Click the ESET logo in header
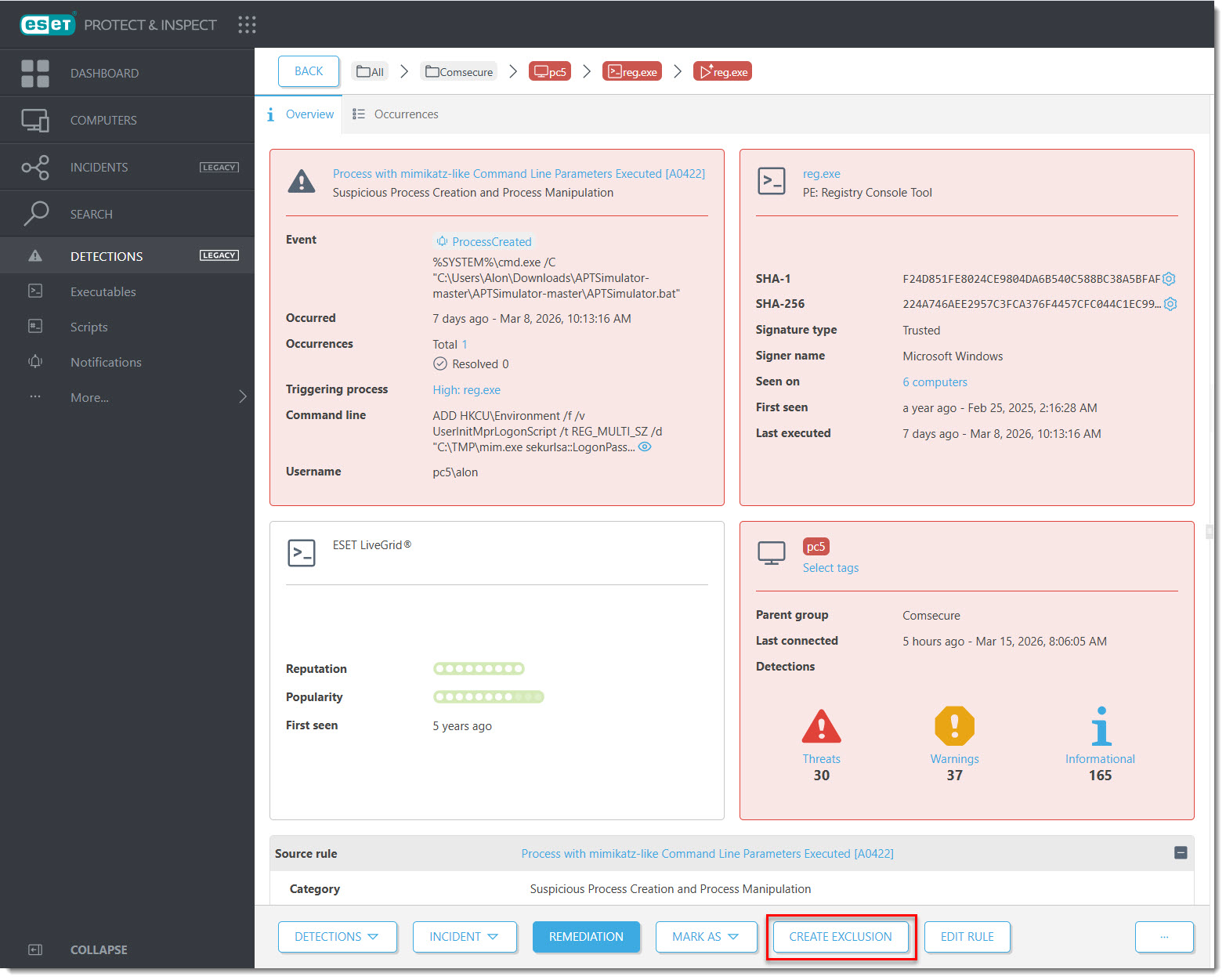Screen dimensions: 1226x980 point(48,24)
